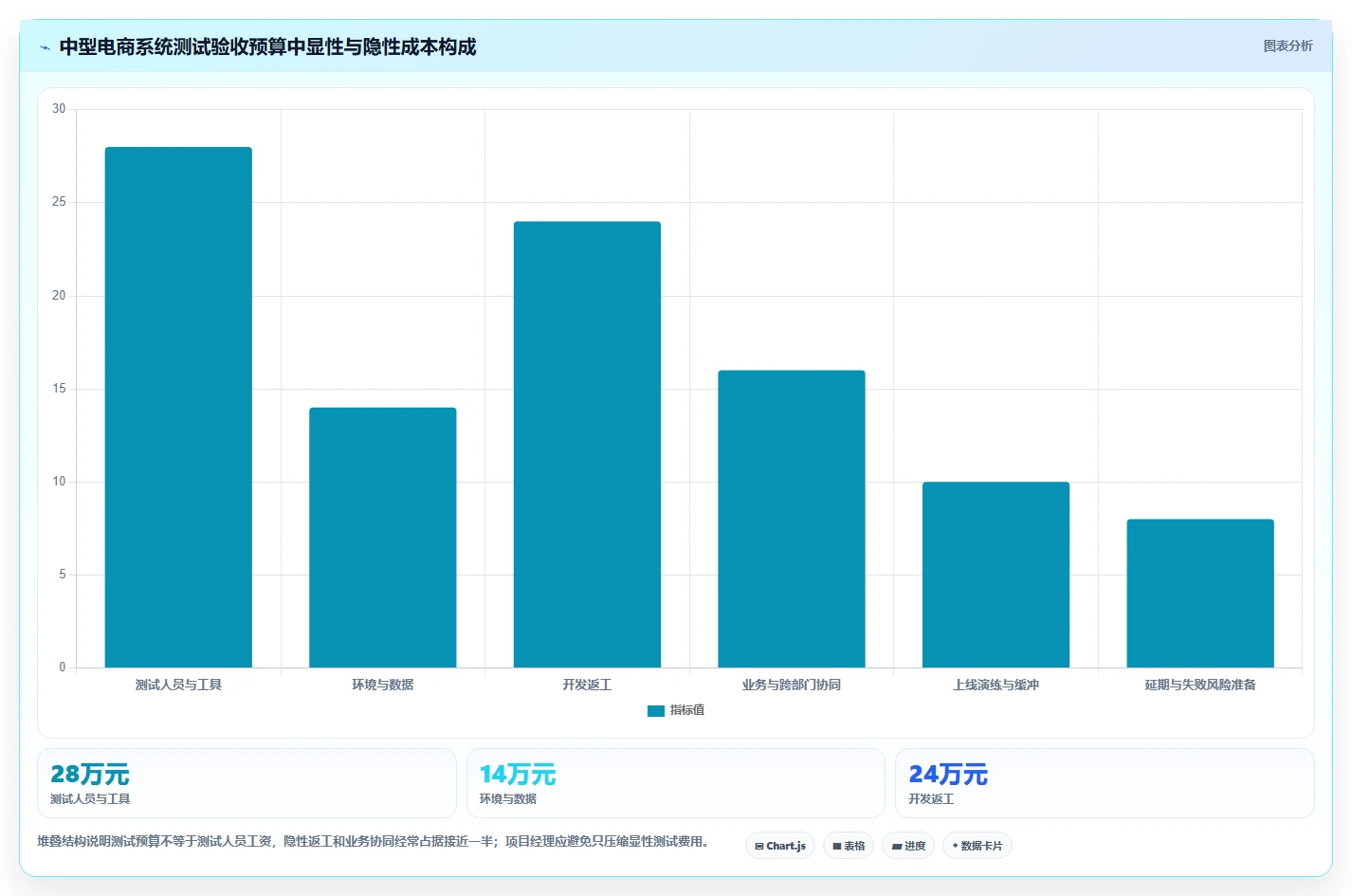Viewport: 1352px width, 896px height.
Task: Click x-axis label 业务与跨部门协同
Action: pyautogui.click(x=792, y=685)
